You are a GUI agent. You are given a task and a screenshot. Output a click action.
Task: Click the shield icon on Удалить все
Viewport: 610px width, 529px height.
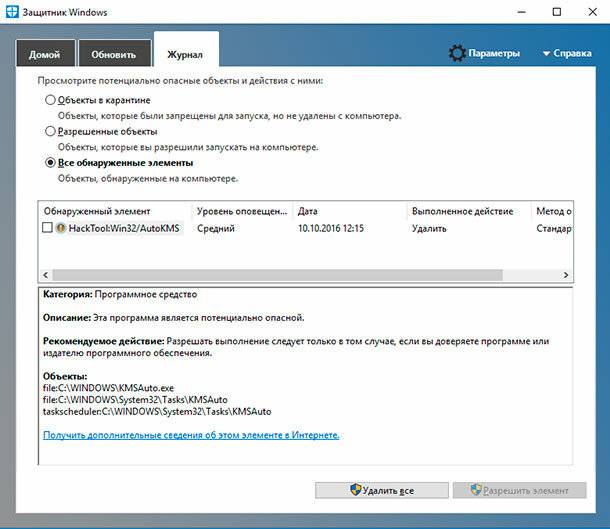pos(356,490)
